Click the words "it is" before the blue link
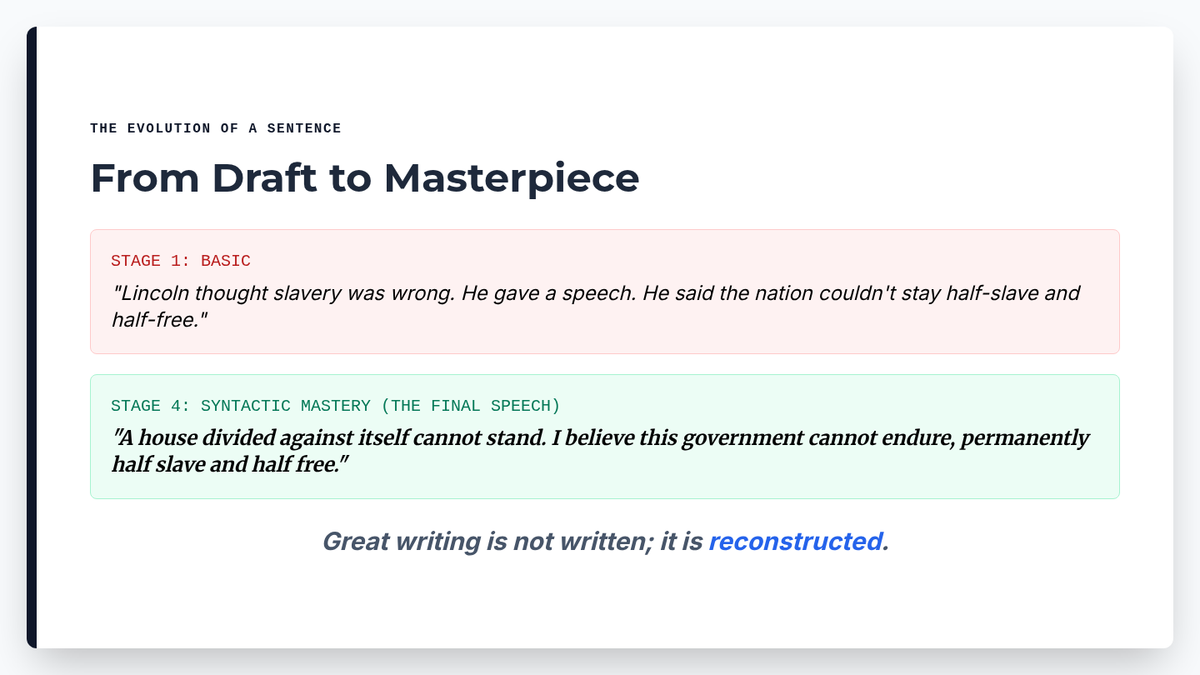This screenshot has height=675, width=1200. pos(681,542)
